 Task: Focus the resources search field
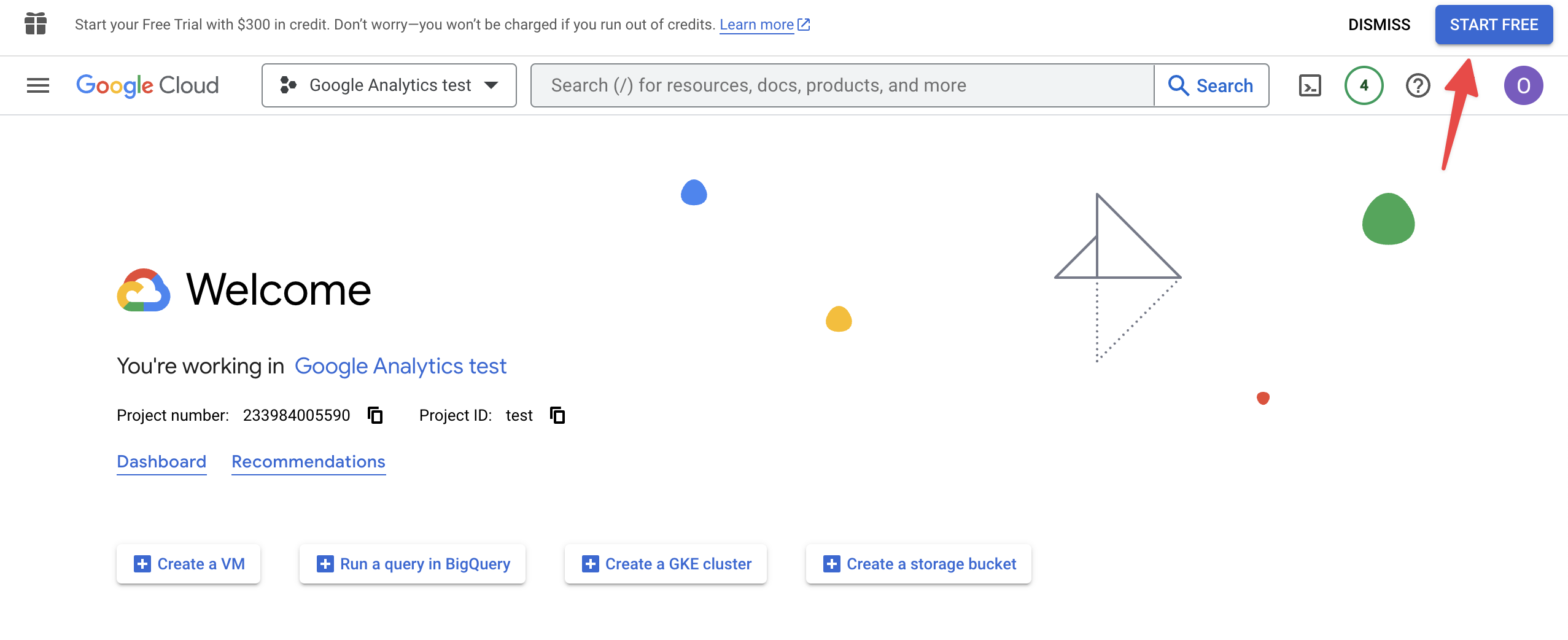pyautogui.click(x=841, y=85)
